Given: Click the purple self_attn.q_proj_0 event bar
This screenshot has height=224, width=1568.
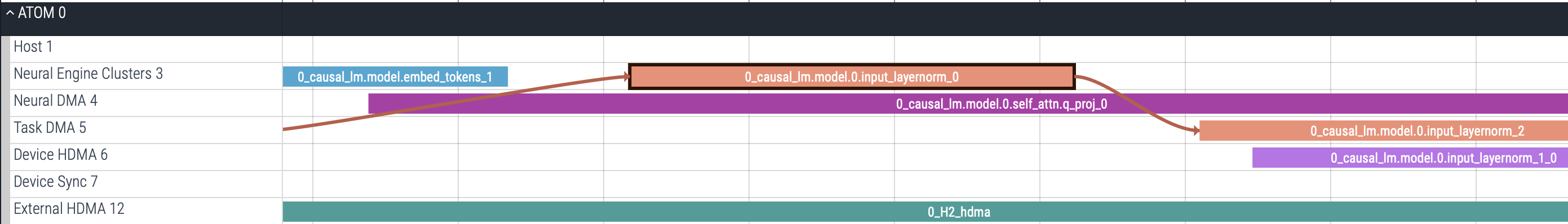Looking at the screenshot, I should tap(968, 104).
